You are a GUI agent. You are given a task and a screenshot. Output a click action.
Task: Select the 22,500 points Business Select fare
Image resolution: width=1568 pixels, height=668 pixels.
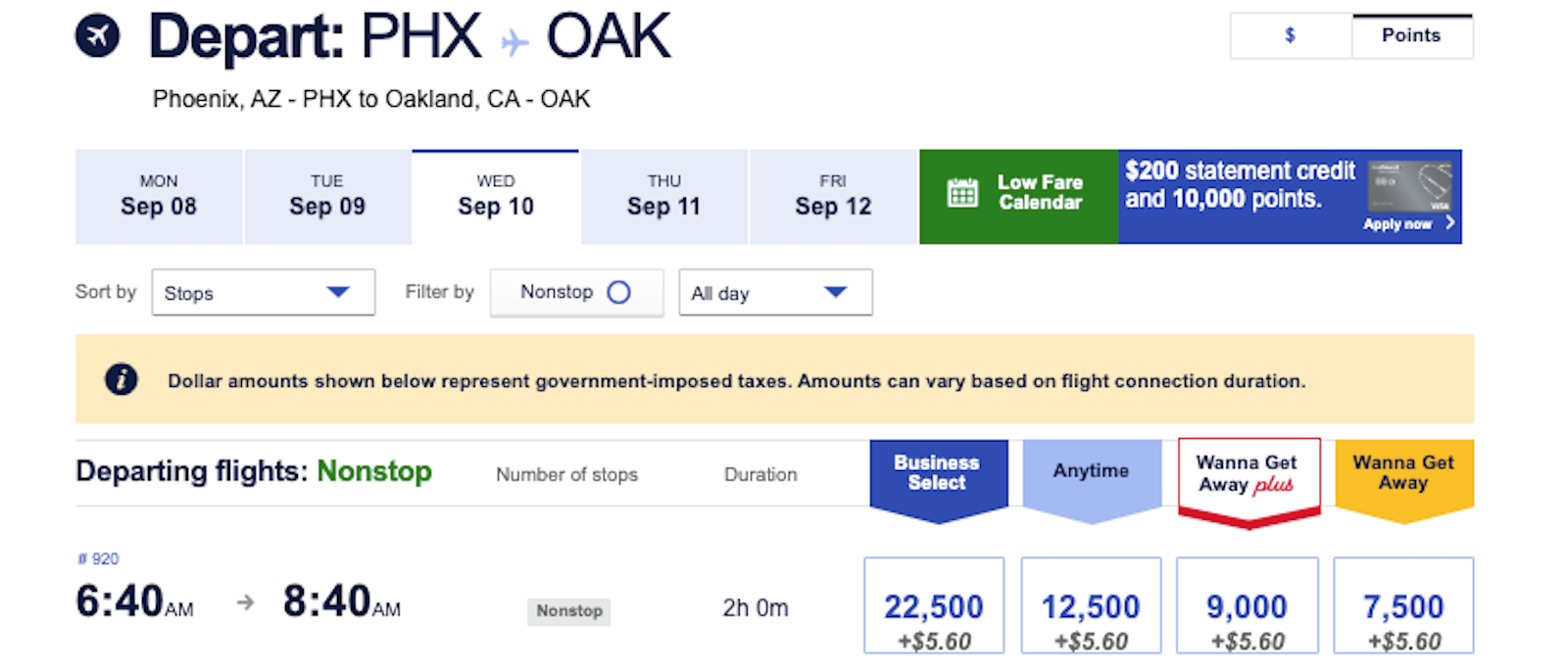point(933,605)
